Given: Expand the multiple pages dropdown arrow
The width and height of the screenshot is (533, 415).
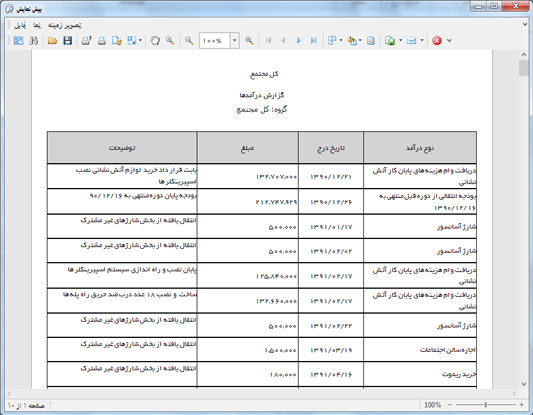Looking at the screenshot, I should pyautogui.click(x=341, y=41).
